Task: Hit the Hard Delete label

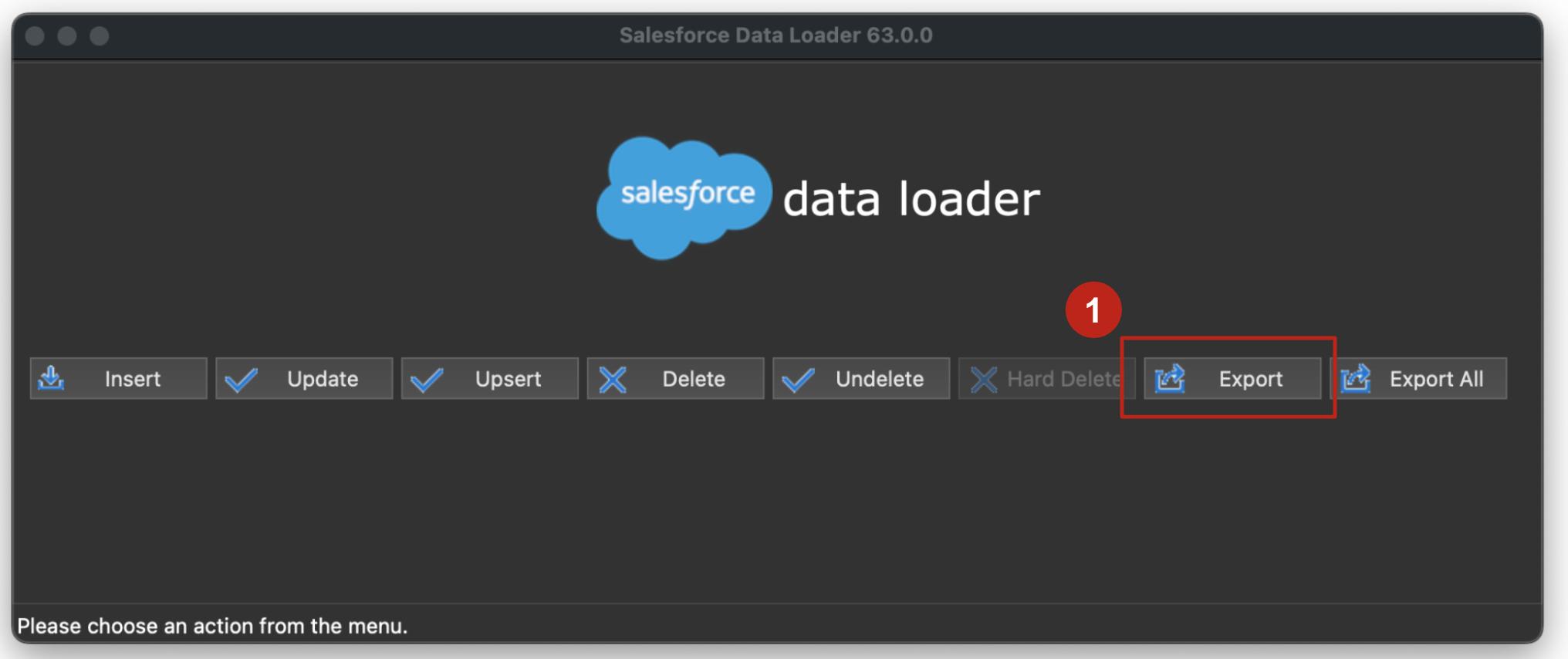Action: point(1064,379)
